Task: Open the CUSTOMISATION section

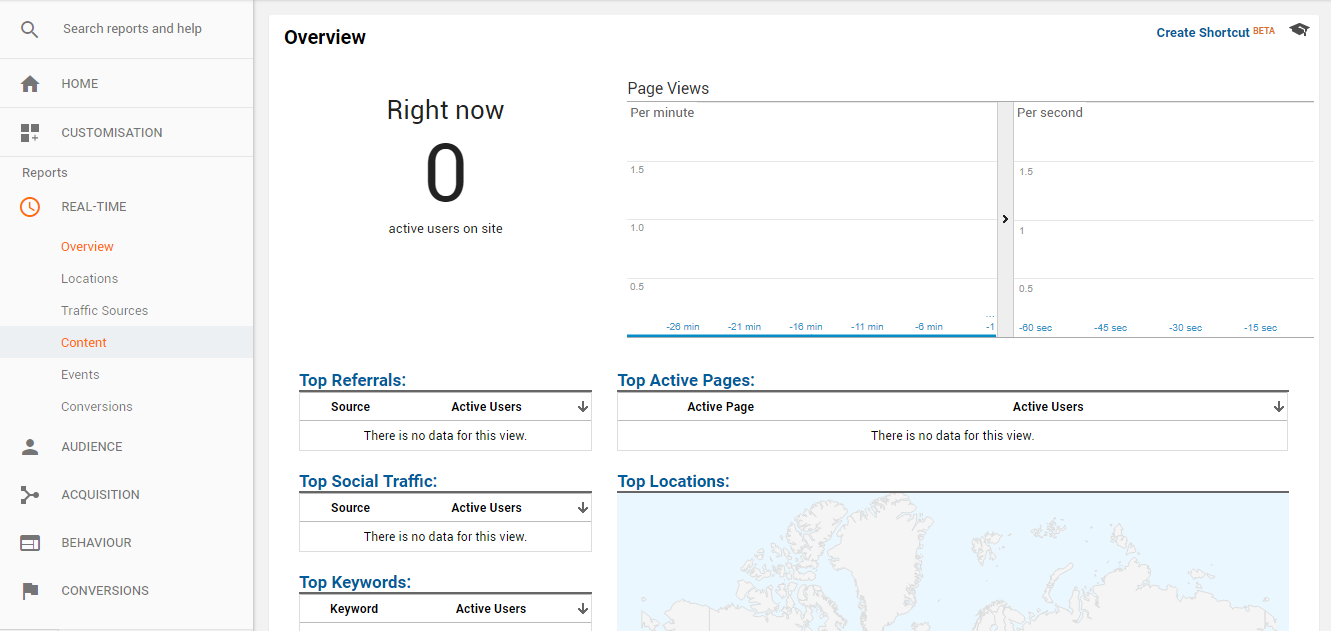Action: (112, 133)
